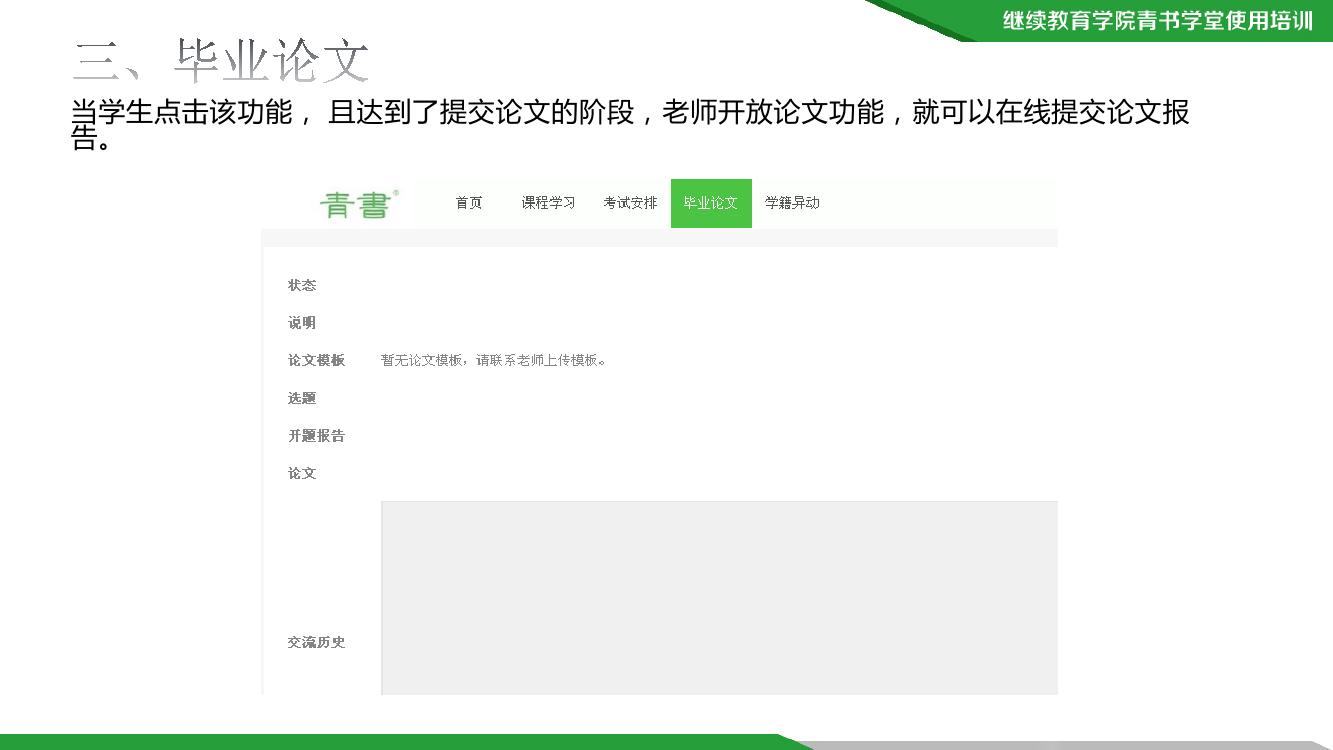1333x750 pixels.
Task: Click the 开题报告 row label
Action: [x=316, y=436]
